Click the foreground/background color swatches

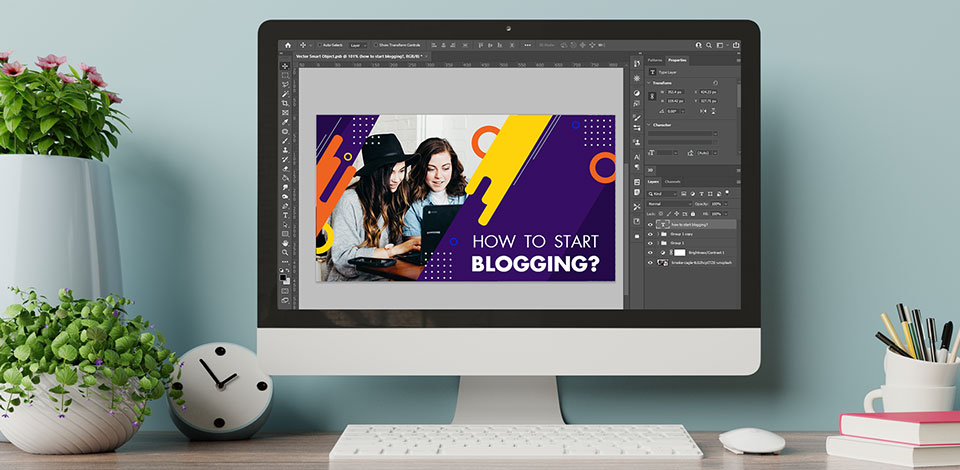[285, 278]
